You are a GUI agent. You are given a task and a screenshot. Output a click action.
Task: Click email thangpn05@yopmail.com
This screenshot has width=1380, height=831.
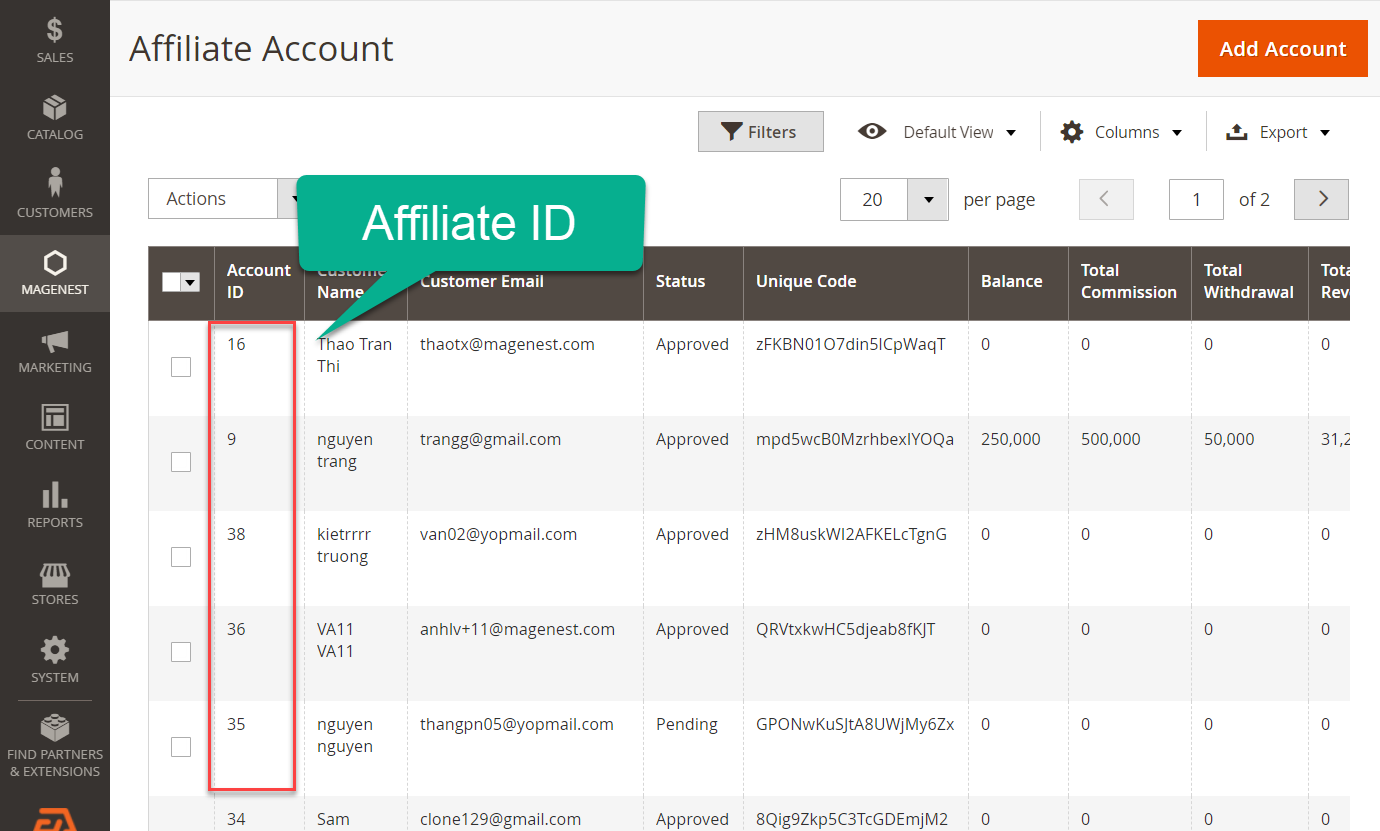tap(517, 724)
